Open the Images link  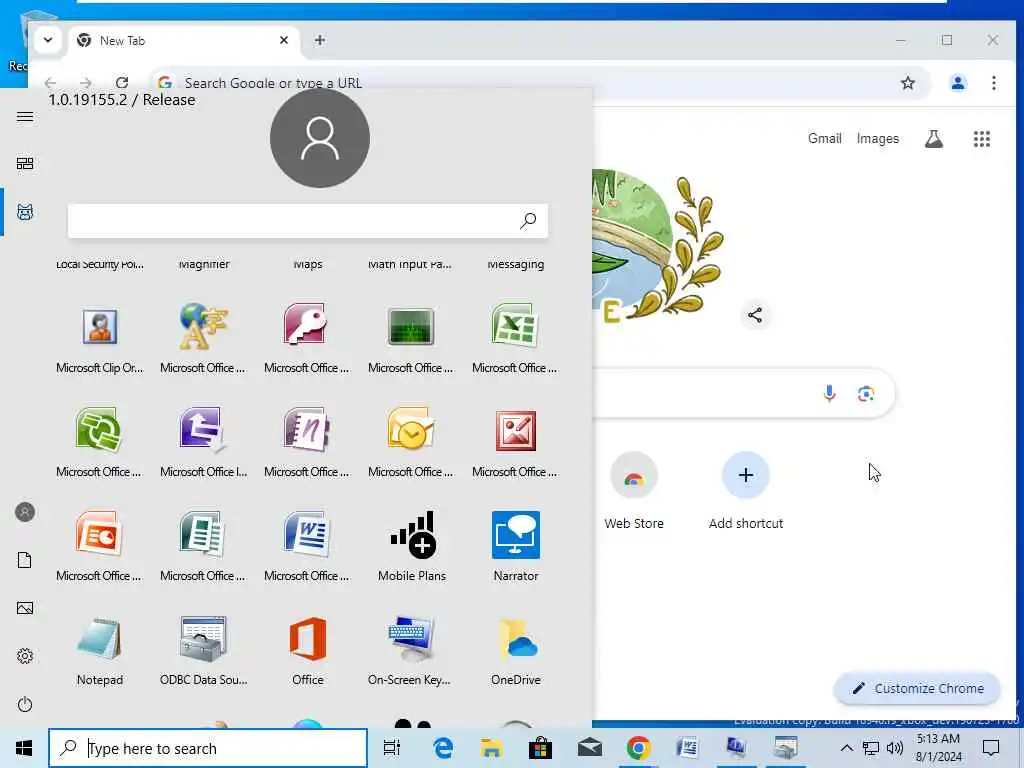coord(877,138)
